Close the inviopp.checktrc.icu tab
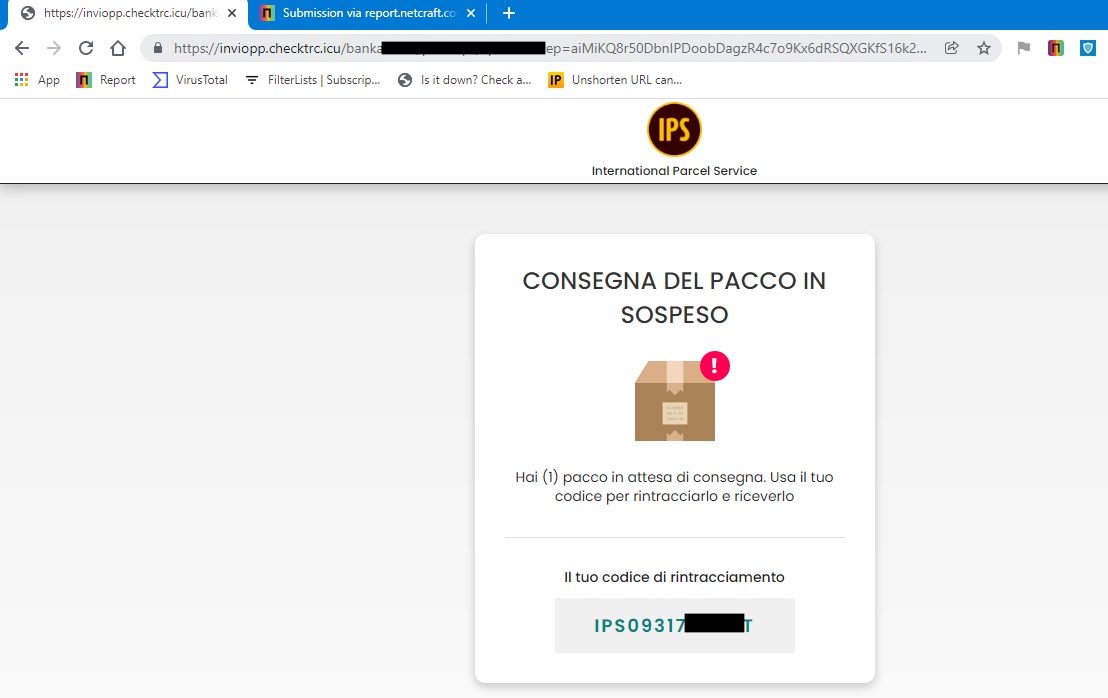 click(232, 13)
